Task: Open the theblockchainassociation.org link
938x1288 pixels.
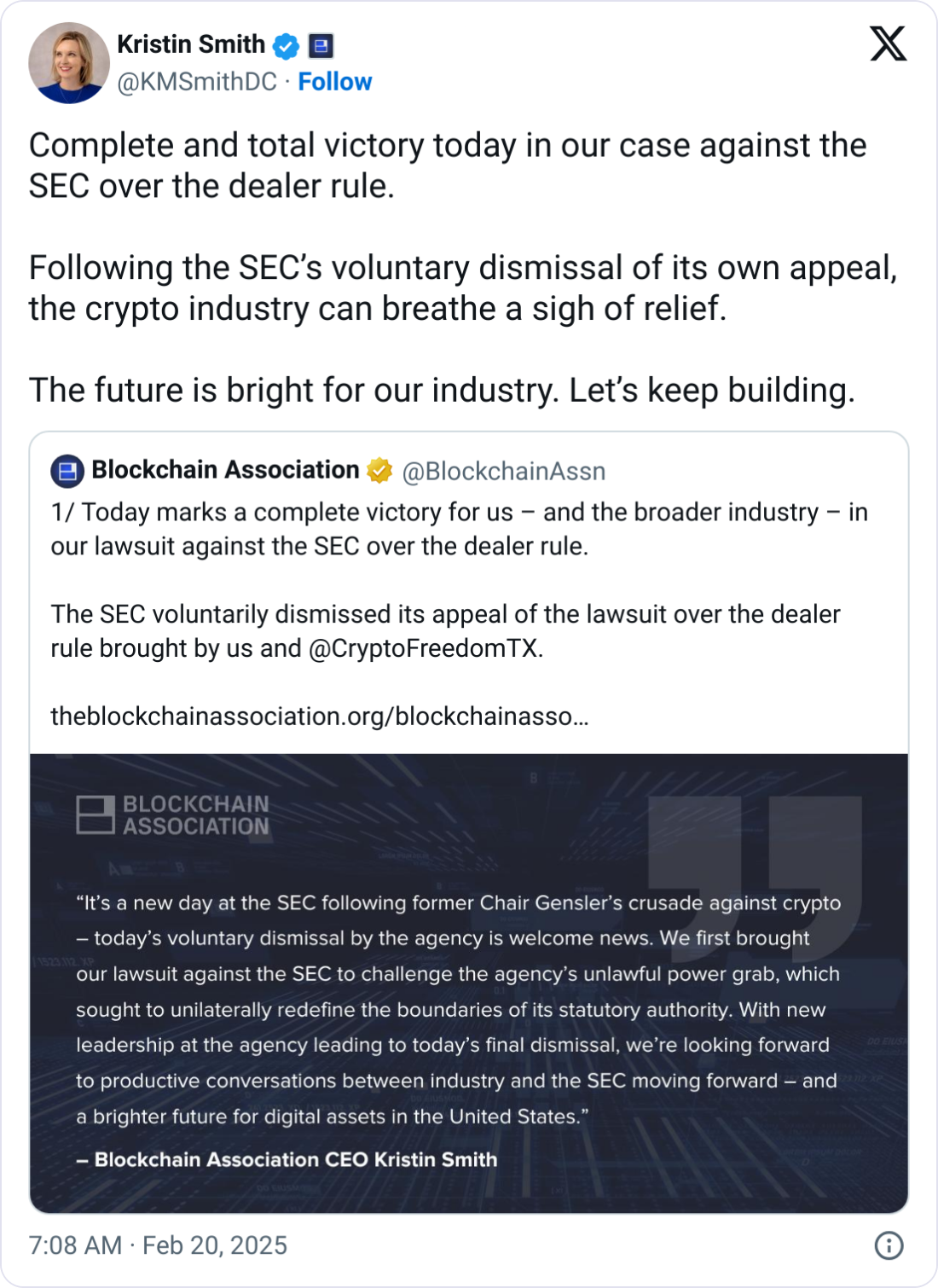Action: tap(319, 717)
